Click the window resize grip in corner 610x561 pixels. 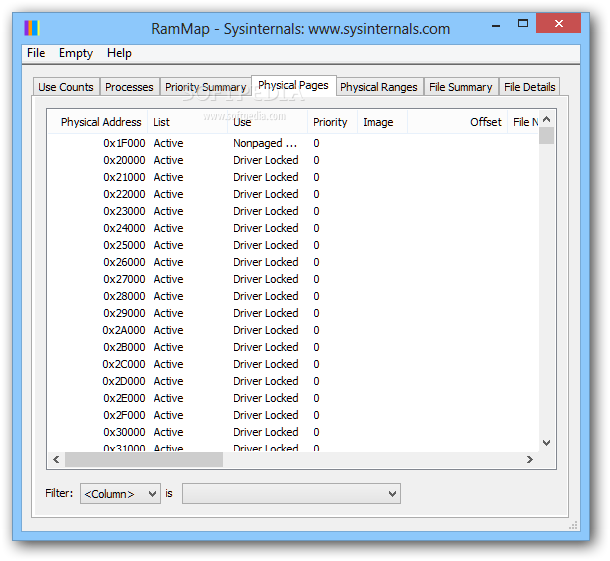click(573, 525)
